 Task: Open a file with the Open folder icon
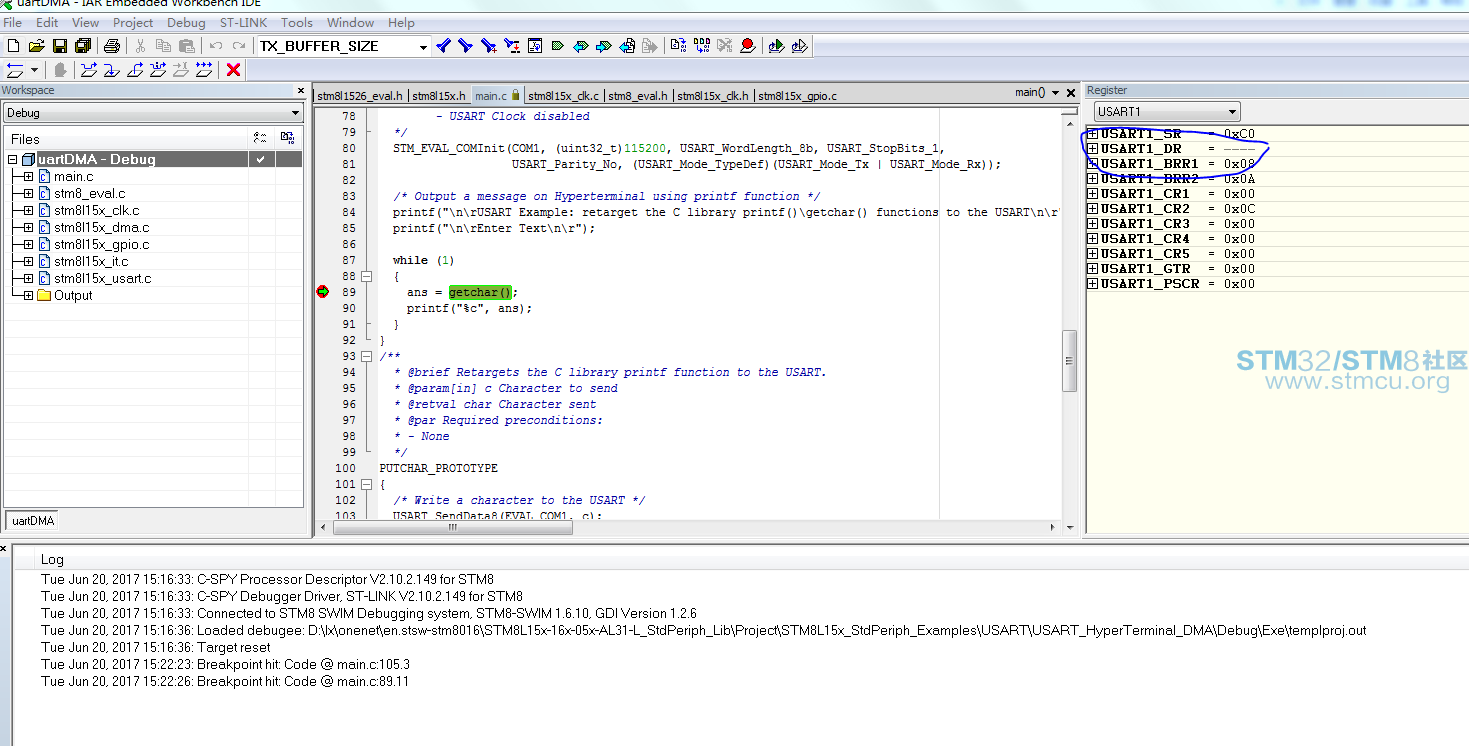click(37, 46)
